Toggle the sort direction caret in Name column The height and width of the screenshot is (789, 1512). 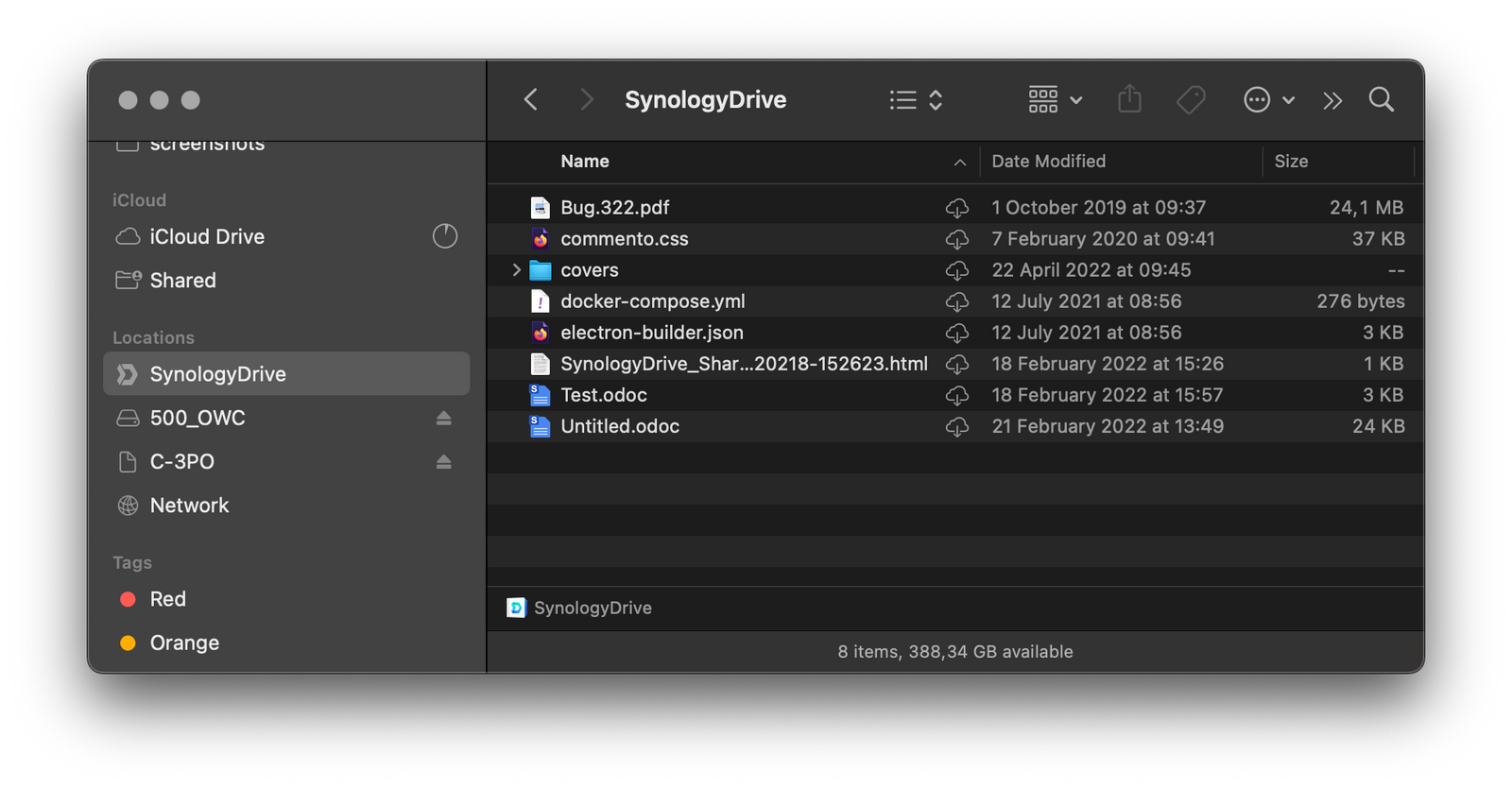[960, 163]
